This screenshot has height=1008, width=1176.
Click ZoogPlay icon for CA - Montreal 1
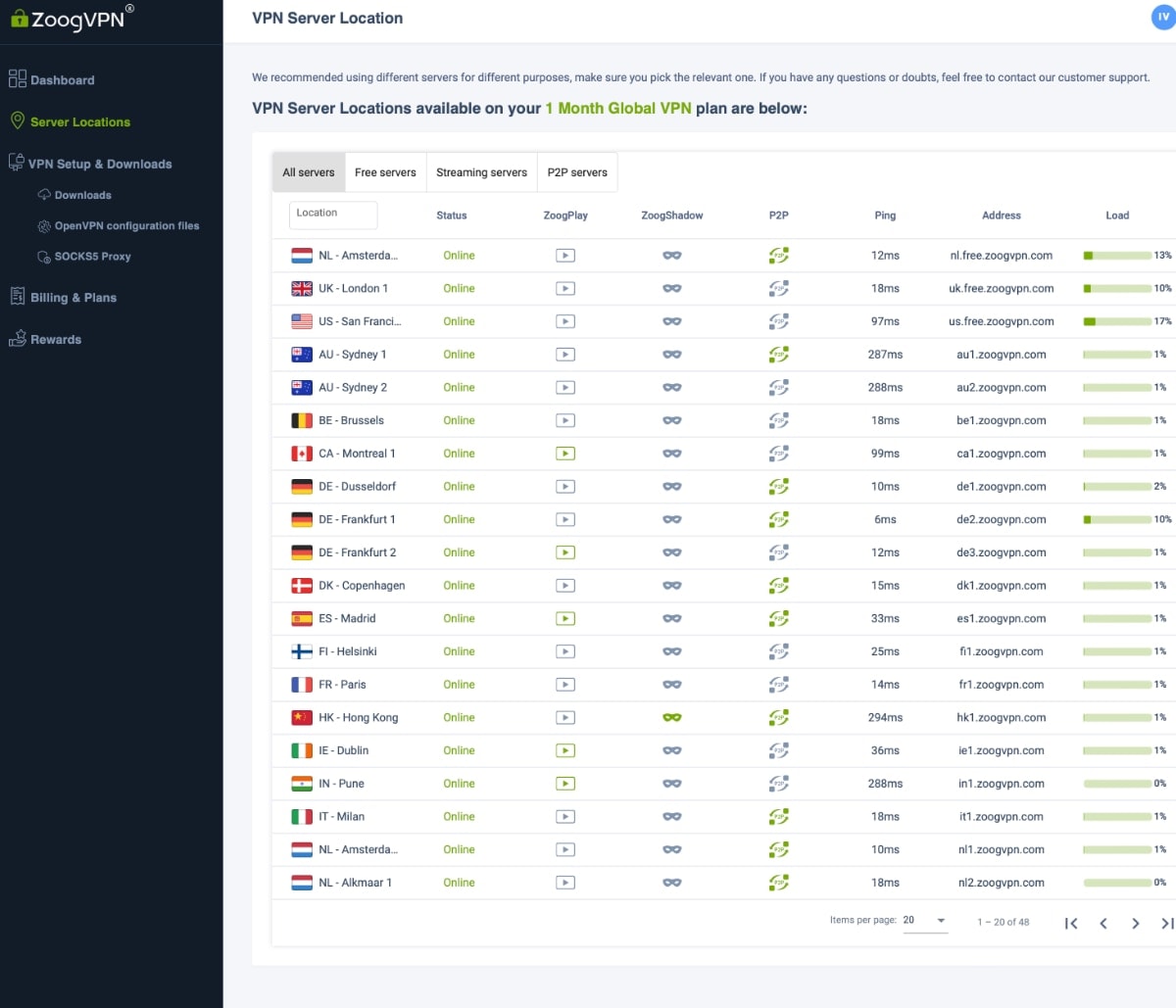point(565,454)
